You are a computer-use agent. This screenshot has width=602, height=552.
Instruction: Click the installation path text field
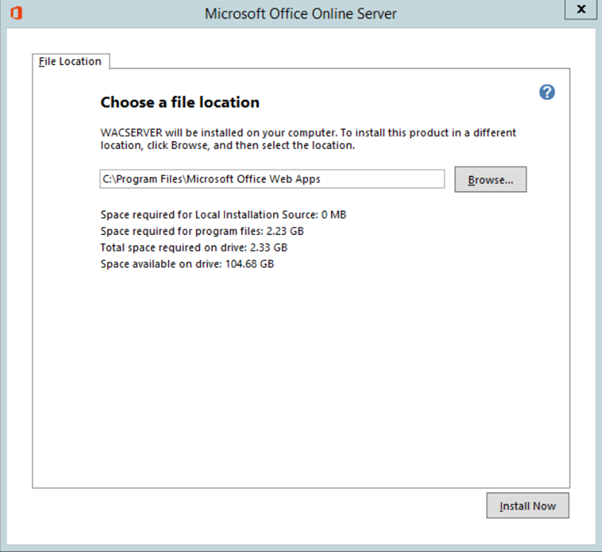272,179
